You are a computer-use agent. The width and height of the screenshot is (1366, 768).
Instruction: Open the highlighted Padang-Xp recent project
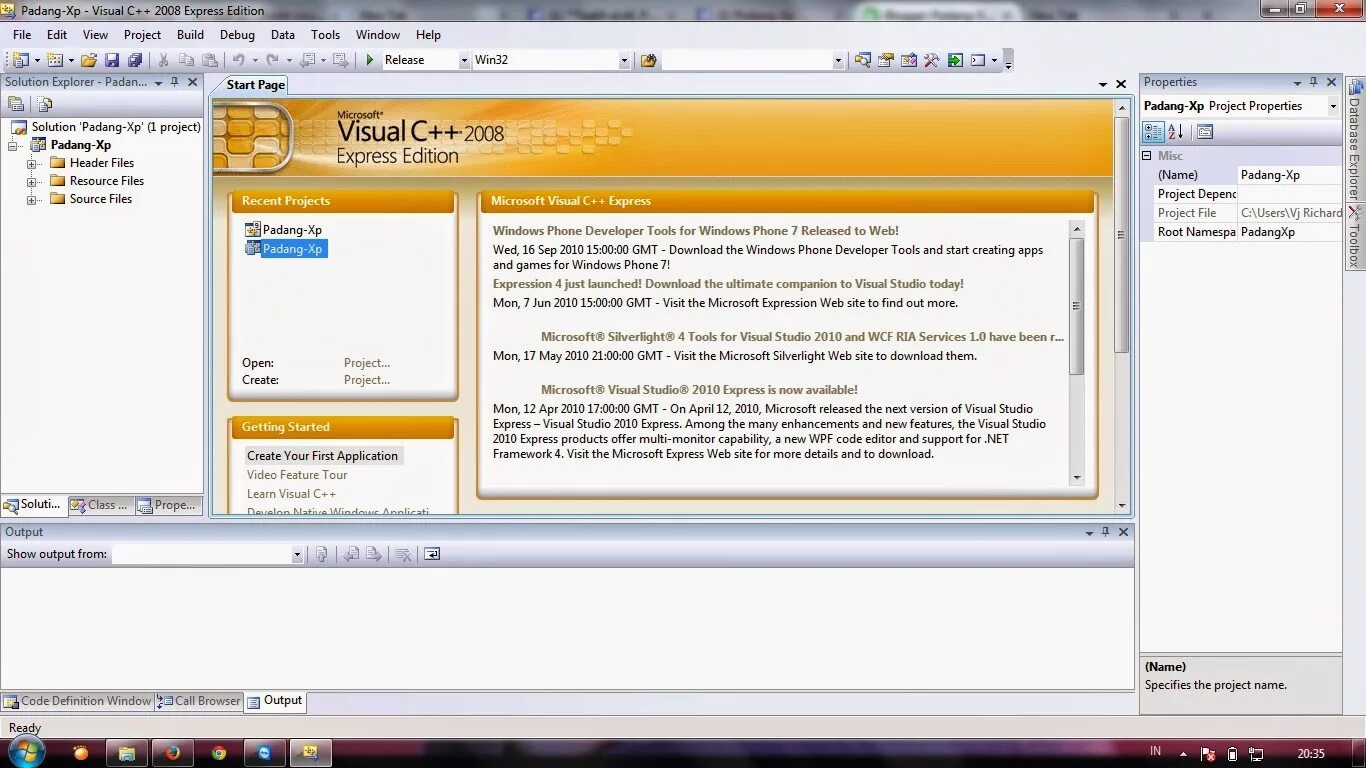(285, 249)
